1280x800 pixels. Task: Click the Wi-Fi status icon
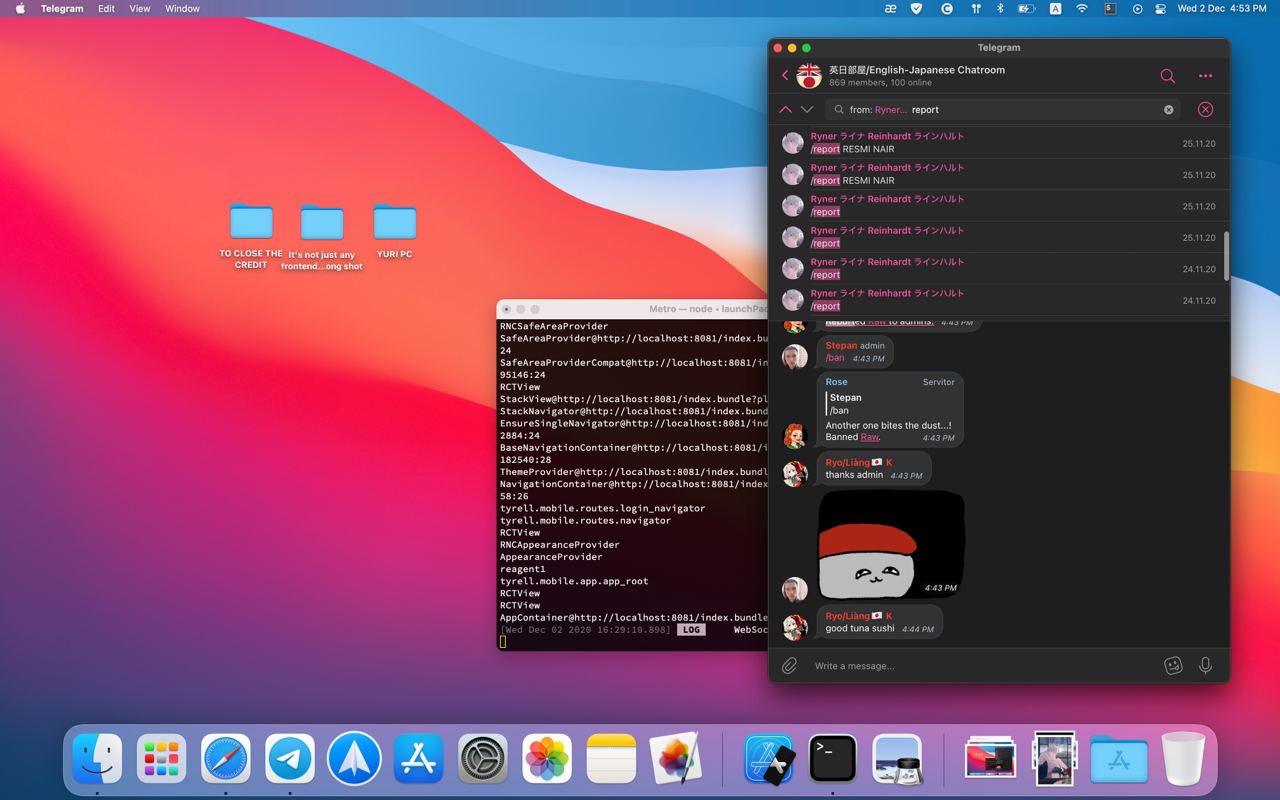1082,8
